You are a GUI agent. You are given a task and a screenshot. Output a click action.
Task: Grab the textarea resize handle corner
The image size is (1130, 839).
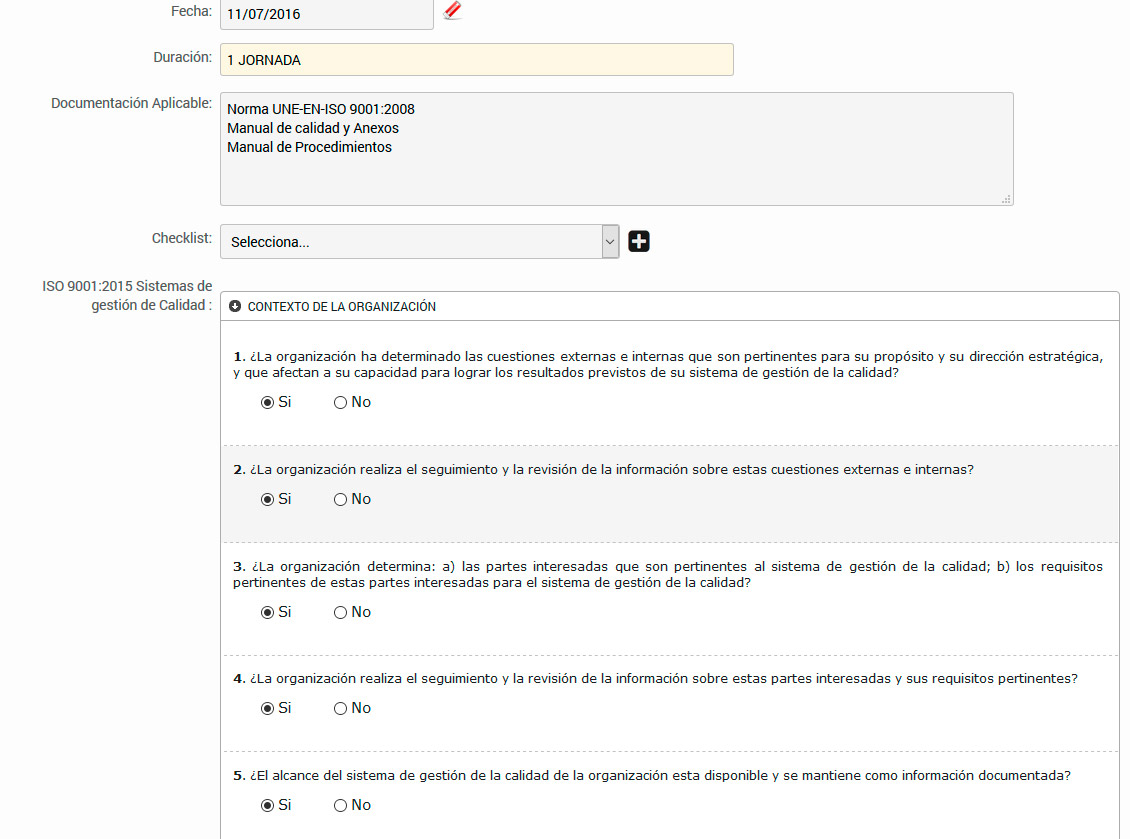(x=1006, y=199)
